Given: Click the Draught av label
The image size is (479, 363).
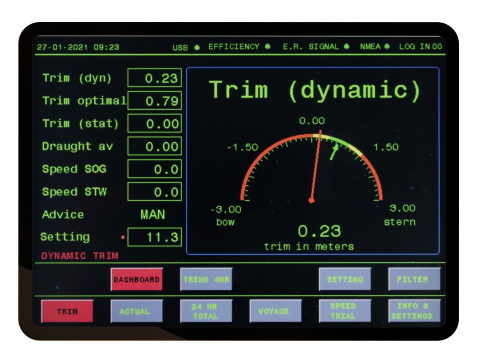Looking at the screenshot, I should (x=77, y=146).
